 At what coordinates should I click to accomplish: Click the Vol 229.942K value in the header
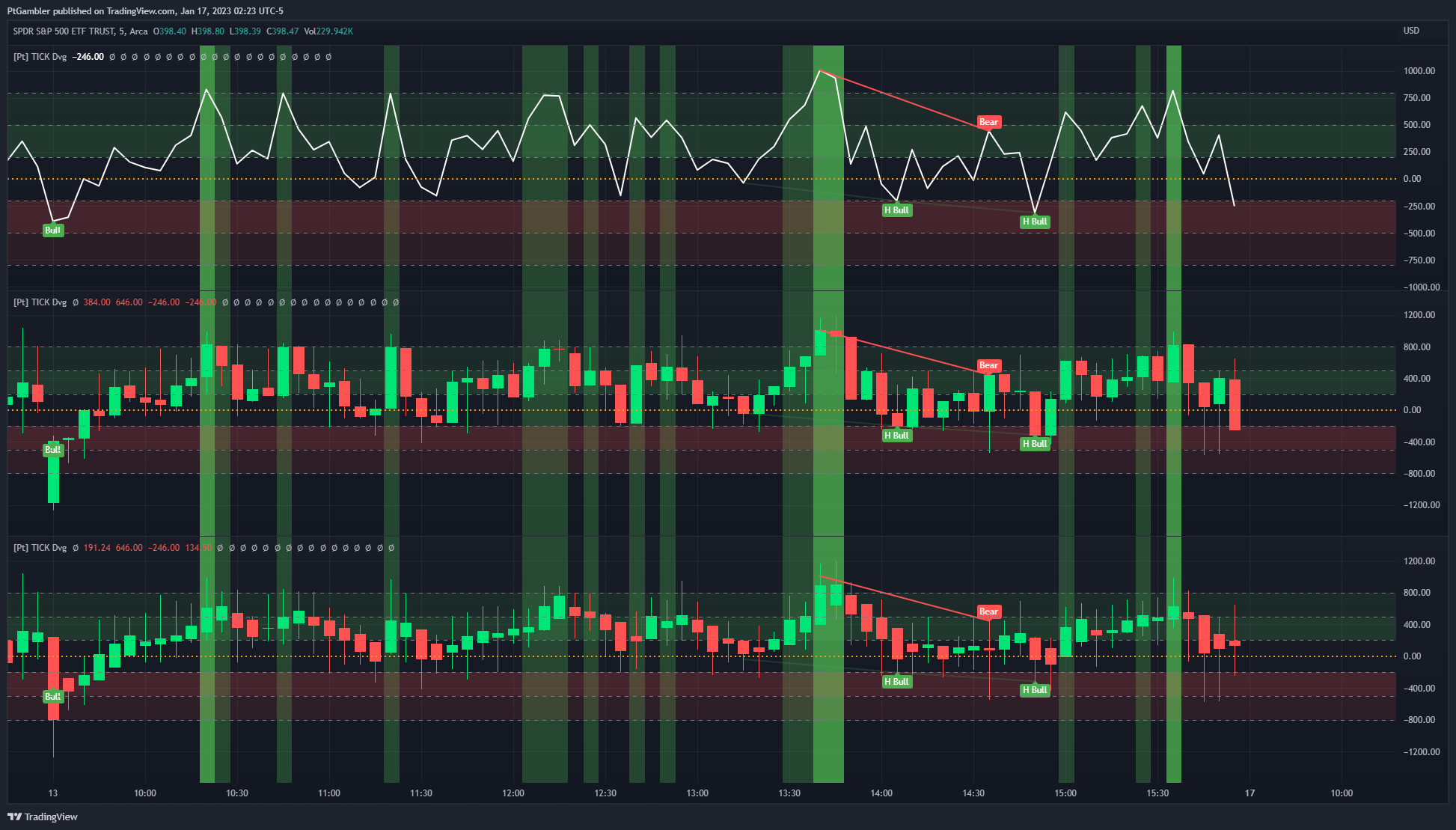[x=328, y=31]
